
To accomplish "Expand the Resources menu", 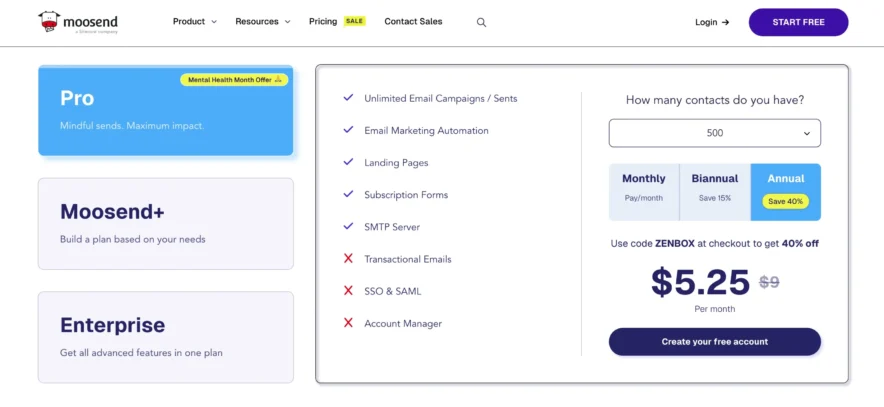I will pos(263,21).
